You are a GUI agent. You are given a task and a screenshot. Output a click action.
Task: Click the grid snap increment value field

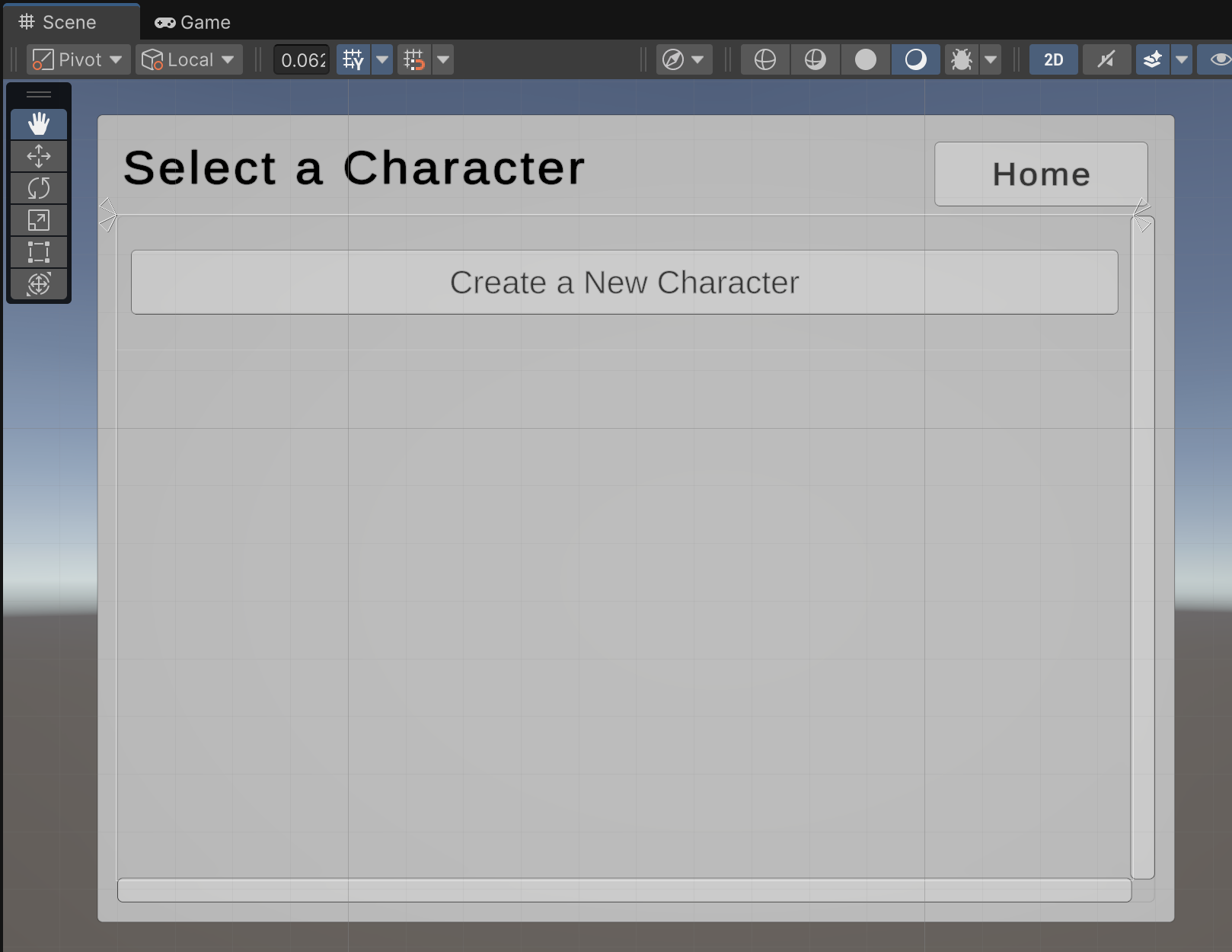[x=302, y=59]
